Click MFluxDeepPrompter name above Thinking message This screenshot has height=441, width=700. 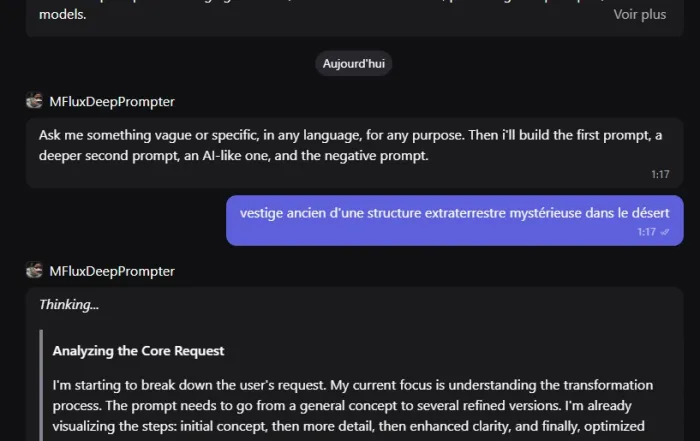pos(112,271)
